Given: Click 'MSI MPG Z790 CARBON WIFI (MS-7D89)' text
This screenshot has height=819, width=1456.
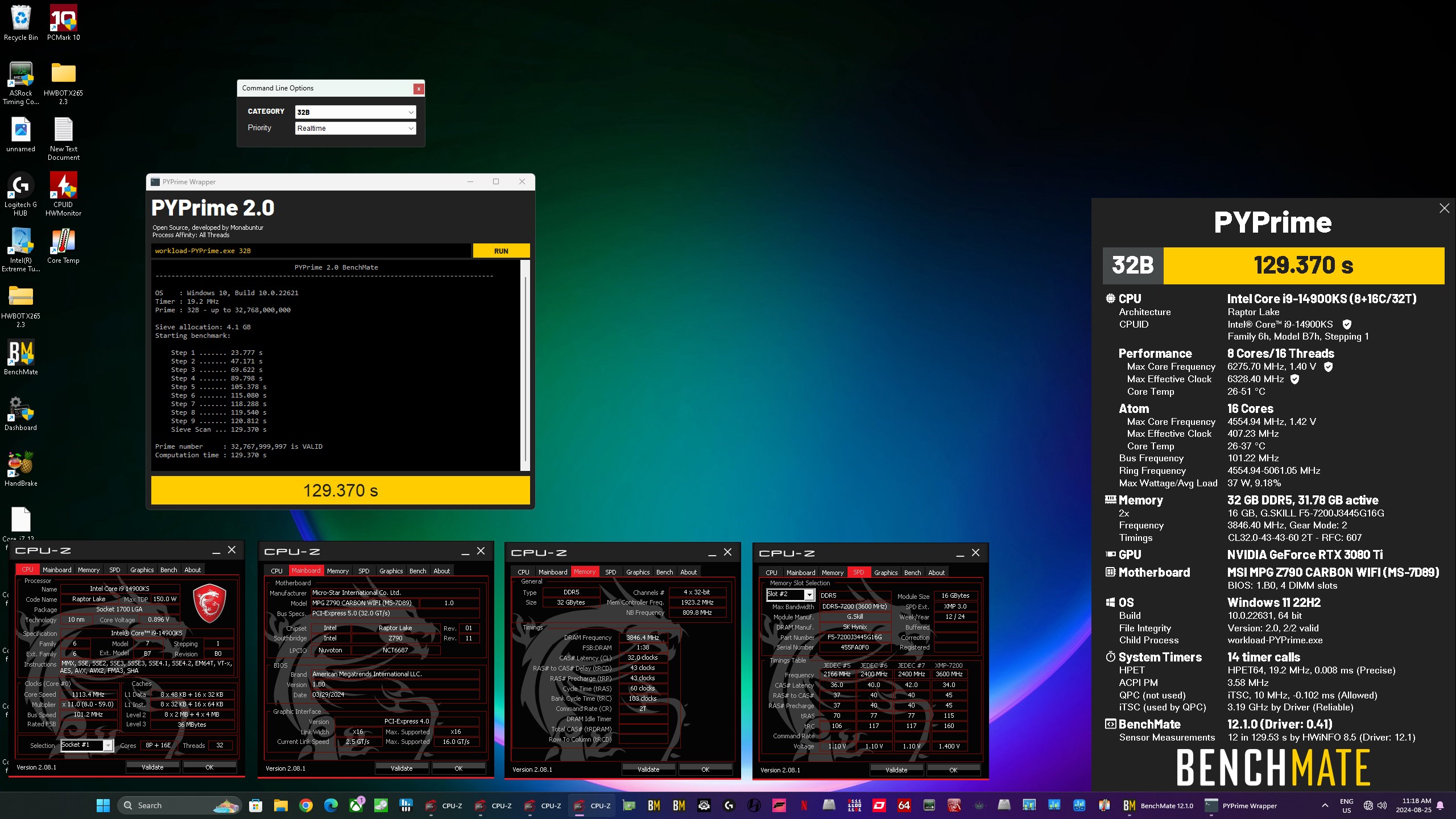Looking at the screenshot, I should [1333, 573].
